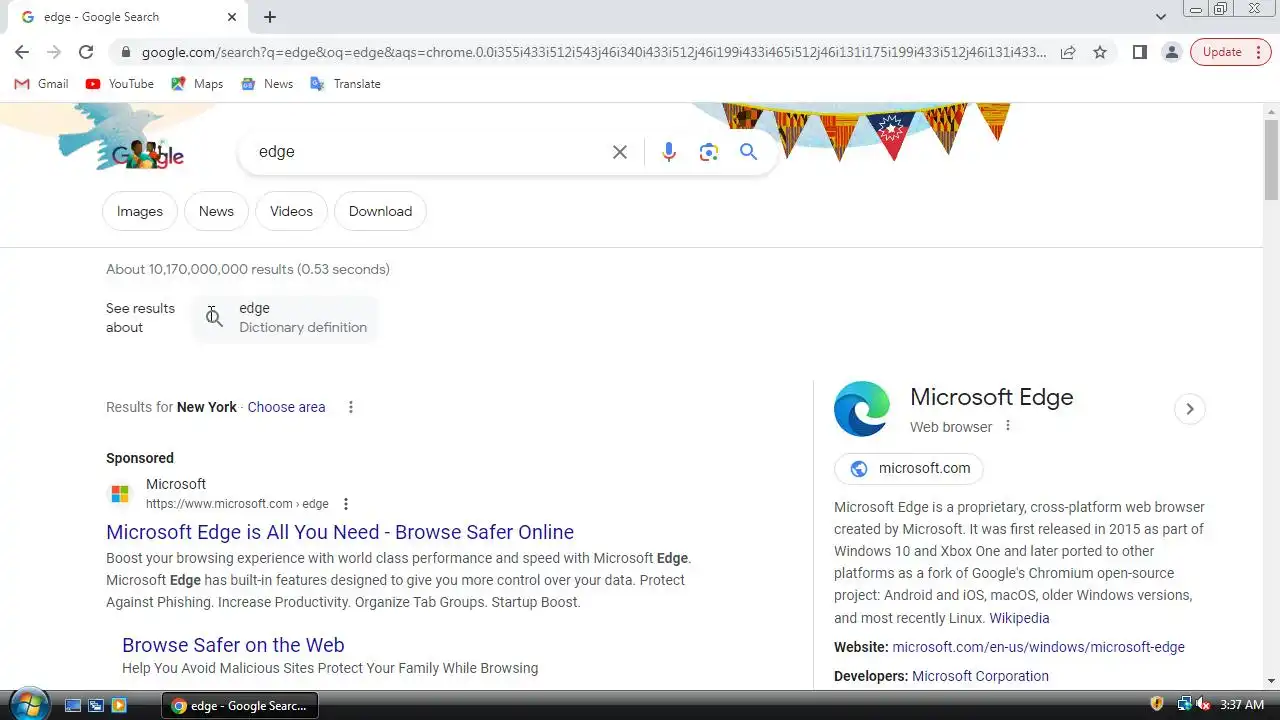The image size is (1280, 720).
Task: Clear the search box with the X icon
Action: [620, 152]
